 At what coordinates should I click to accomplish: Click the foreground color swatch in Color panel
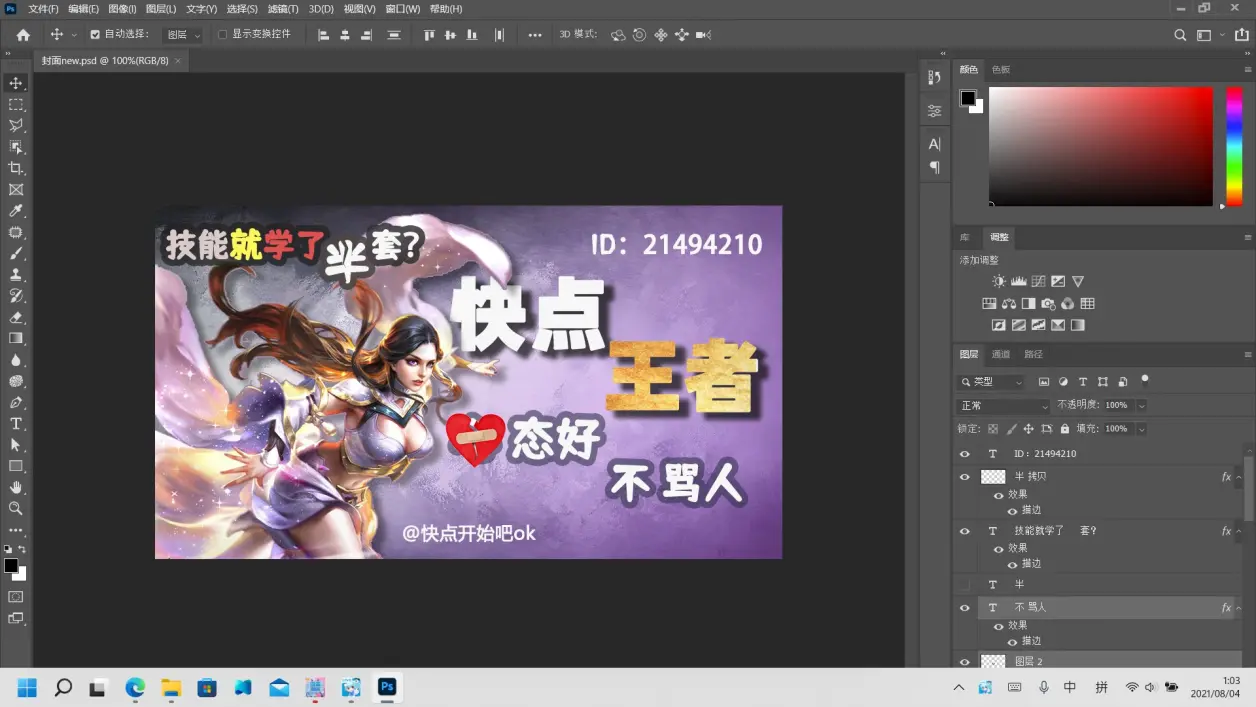pyautogui.click(x=967, y=98)
